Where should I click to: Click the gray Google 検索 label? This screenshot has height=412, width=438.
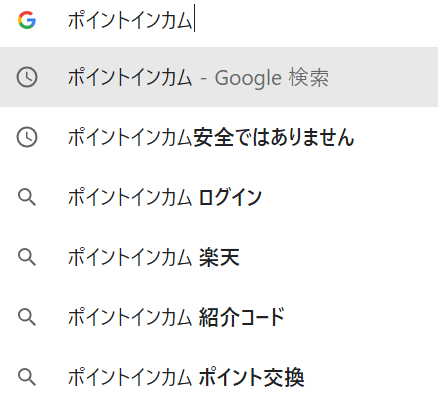[272, 78]
